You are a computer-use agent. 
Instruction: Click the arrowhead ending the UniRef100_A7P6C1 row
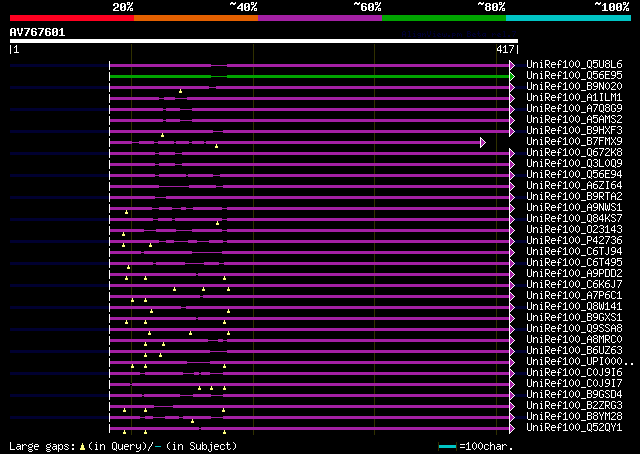point(512,297)
